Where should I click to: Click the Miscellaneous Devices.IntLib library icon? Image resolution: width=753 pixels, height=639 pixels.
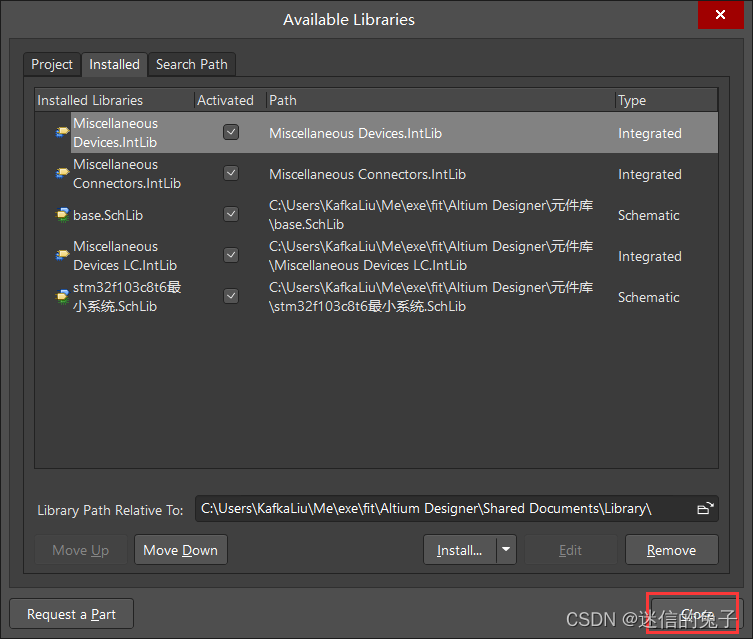pyautogui.click(x=62, y=132)
